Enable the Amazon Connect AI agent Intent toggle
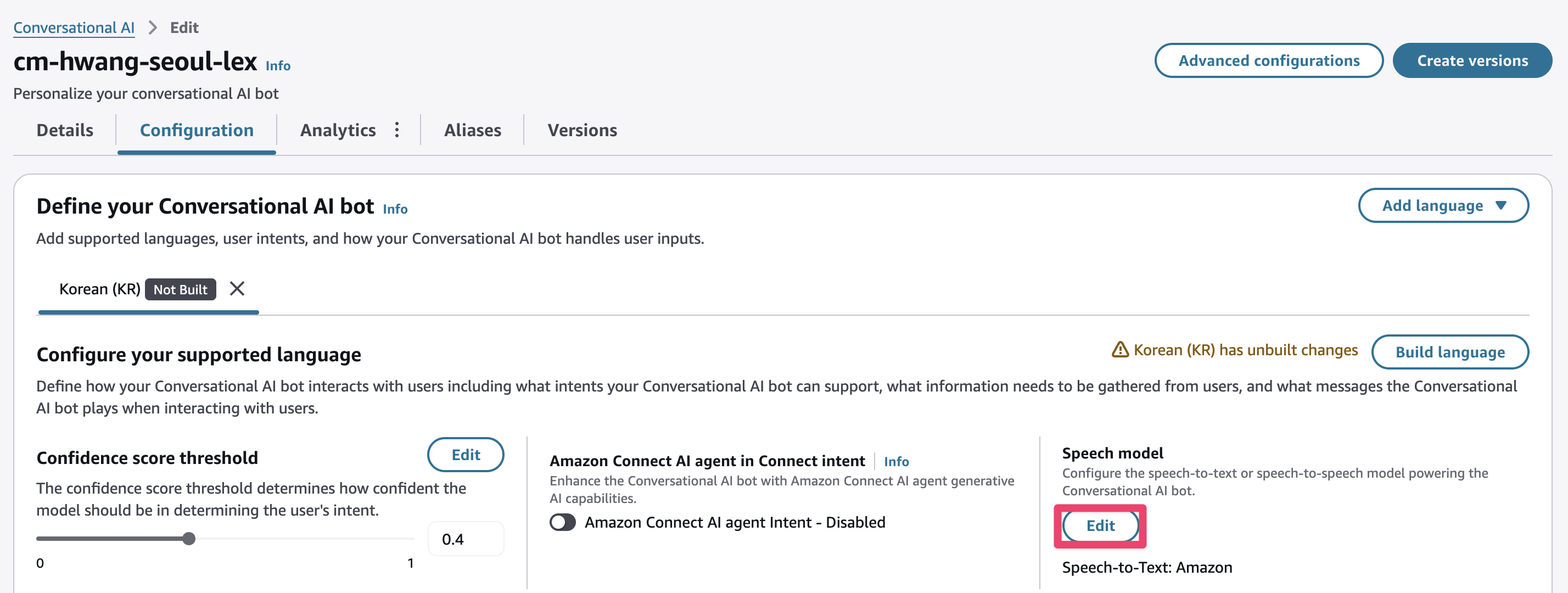The height and width of the screenshot is (593, 1568). 562,522
